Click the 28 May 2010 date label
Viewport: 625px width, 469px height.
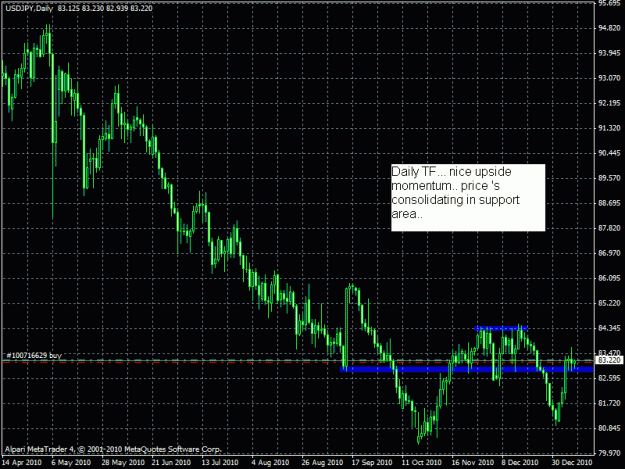point(123,463)
